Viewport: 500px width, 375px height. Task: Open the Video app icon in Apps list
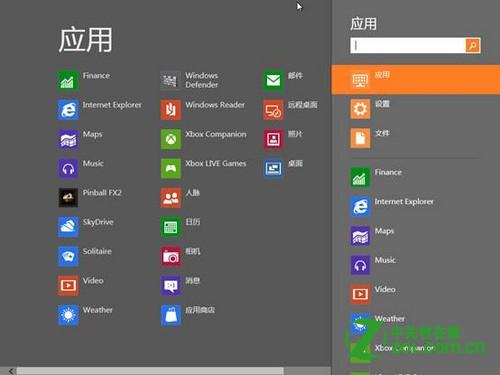point(68,286)
